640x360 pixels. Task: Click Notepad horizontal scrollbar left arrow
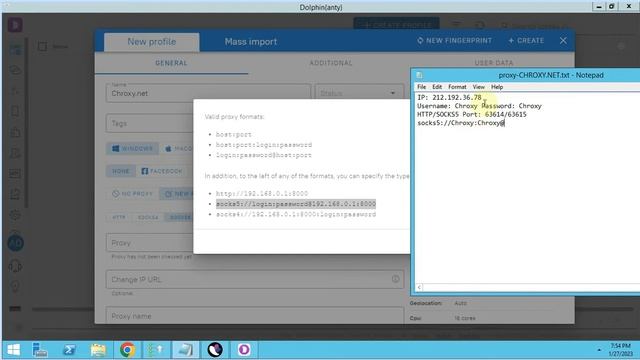click(419, 287)
